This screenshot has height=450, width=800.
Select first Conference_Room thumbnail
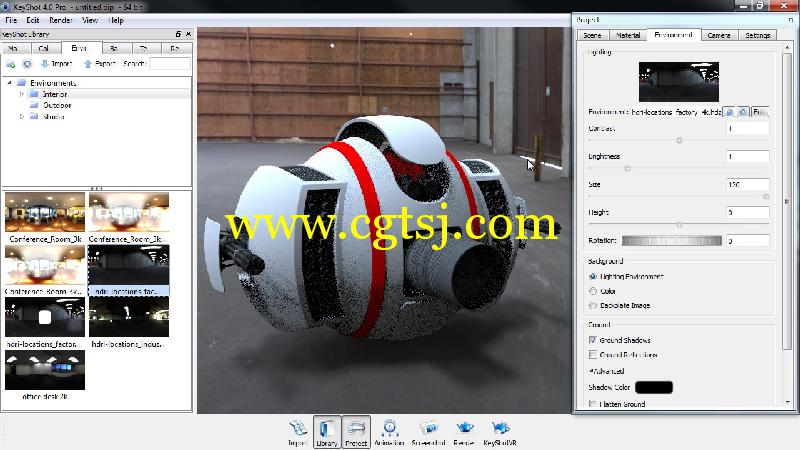point(45,212)
